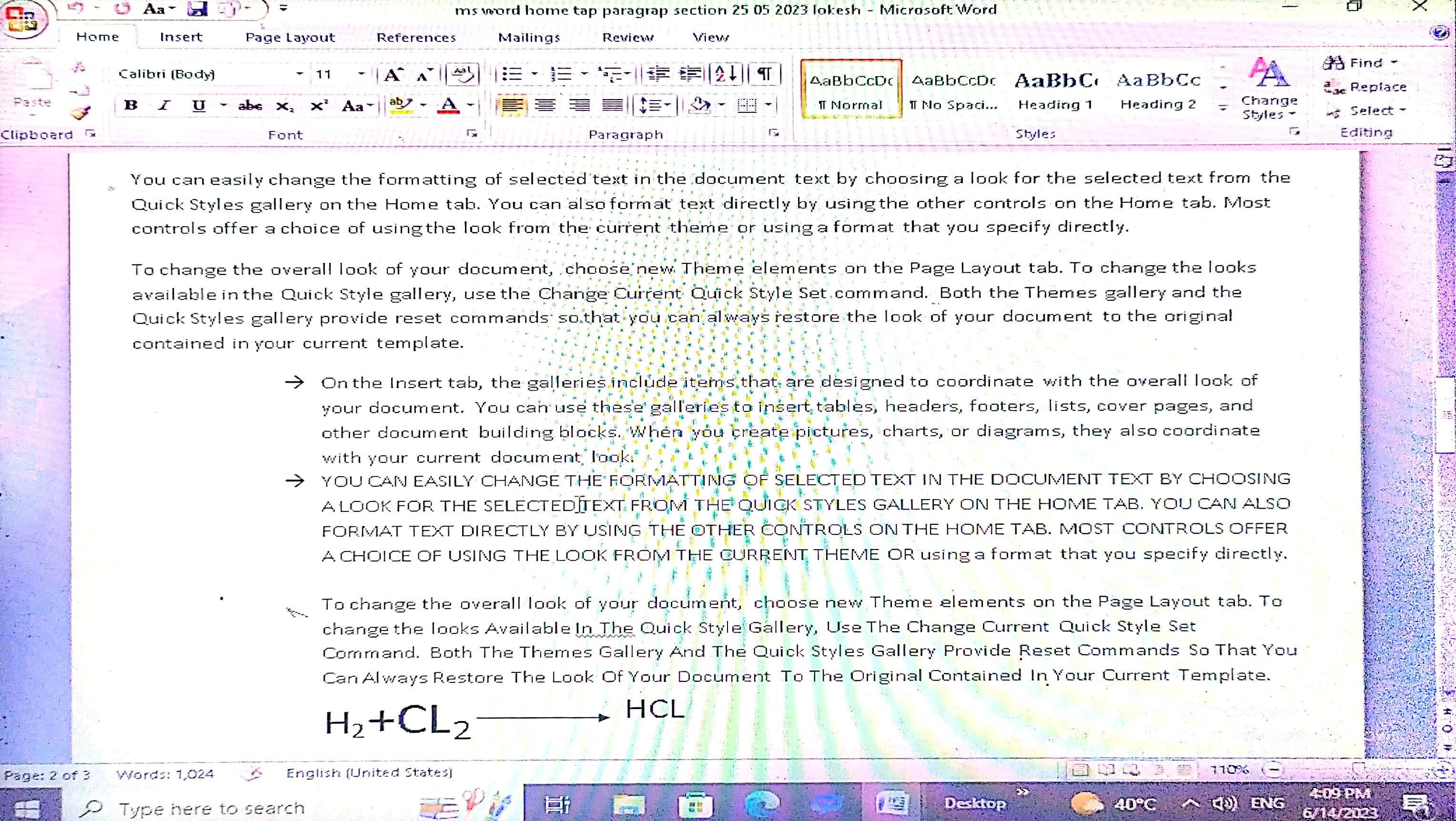Open the font size dropdown
This screenshot has height=821, width=1456.
point(361,74)
